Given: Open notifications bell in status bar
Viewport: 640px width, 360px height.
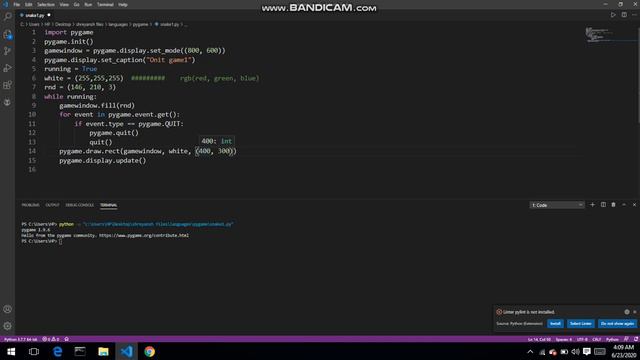Looking at the screenshot, I should click(636, 339).
